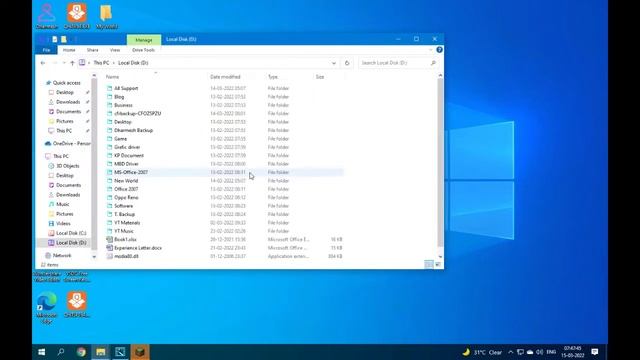Image resolution: width=640 pixels, height=360 pixels.
Task: Click This PC in the address breadcrumb
Action: (x=101, y=63)
